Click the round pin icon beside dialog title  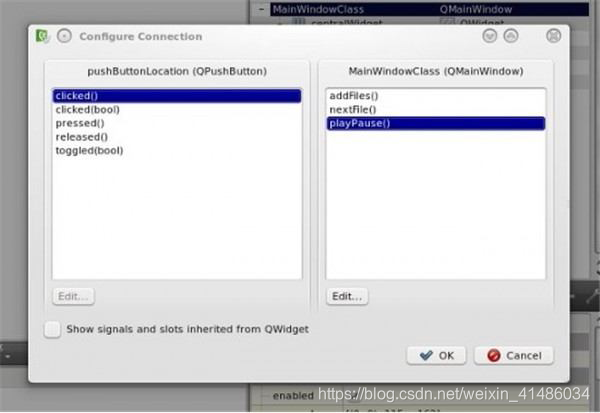pyautogui.click(x=64, y=36)
